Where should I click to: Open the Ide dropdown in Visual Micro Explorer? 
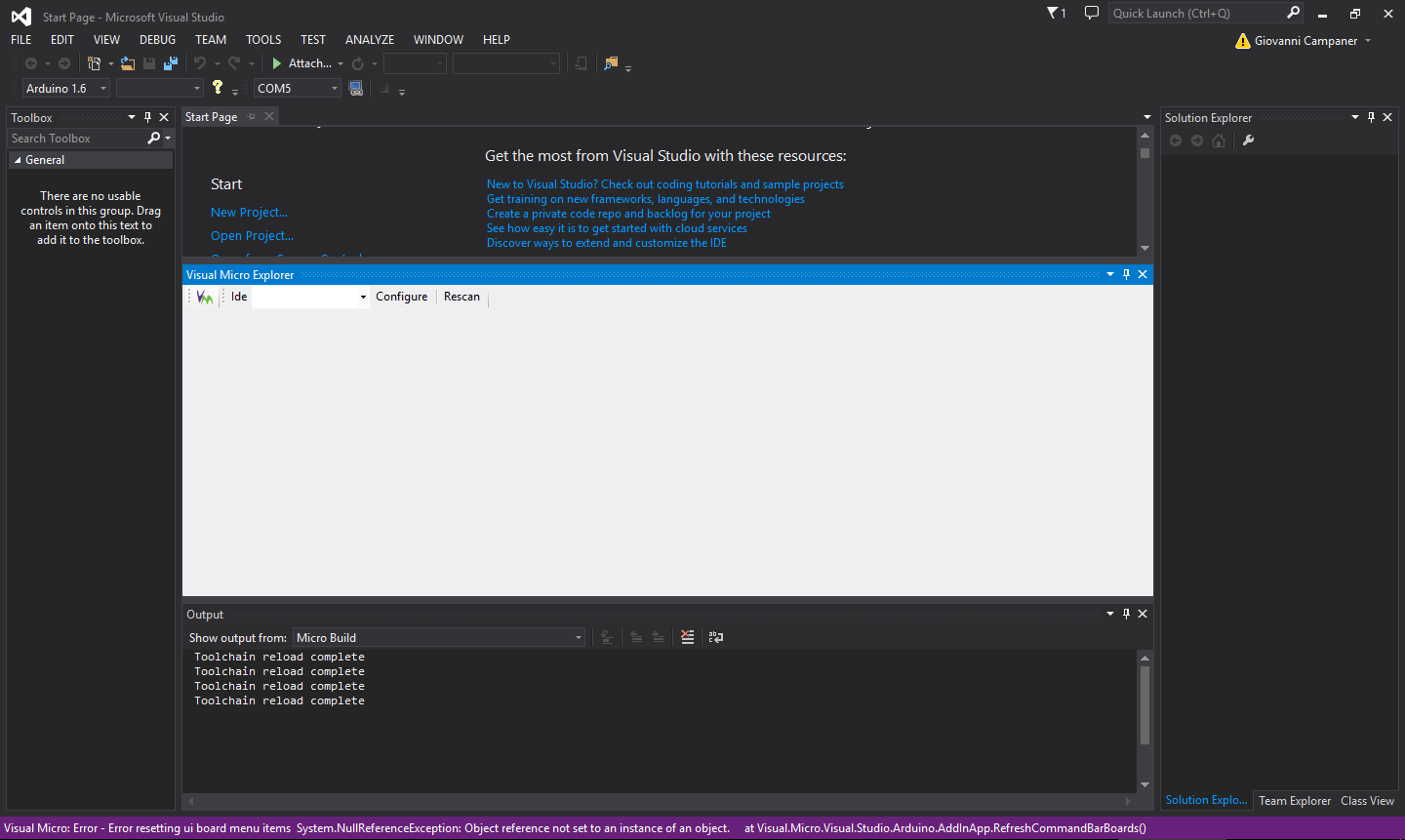(363, 297)
